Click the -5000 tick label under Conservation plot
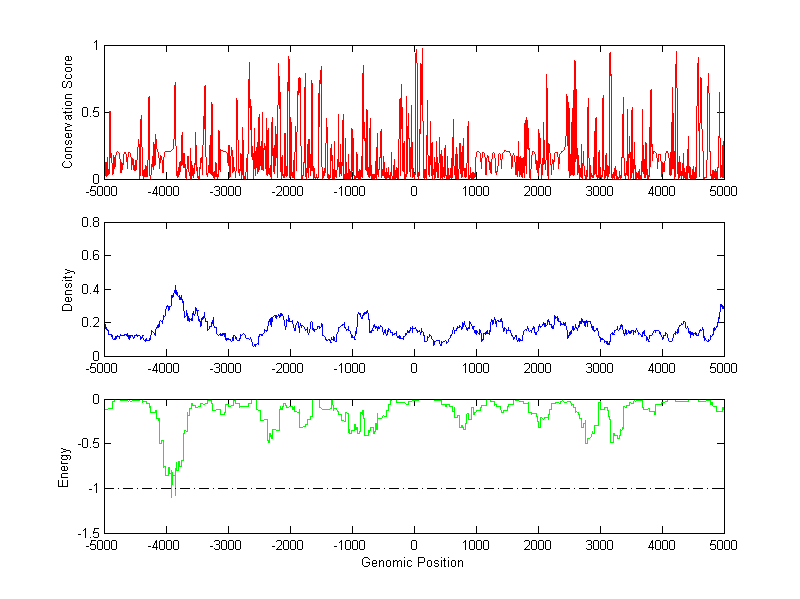This screenshot has height=599, width=800. [104, 191]
